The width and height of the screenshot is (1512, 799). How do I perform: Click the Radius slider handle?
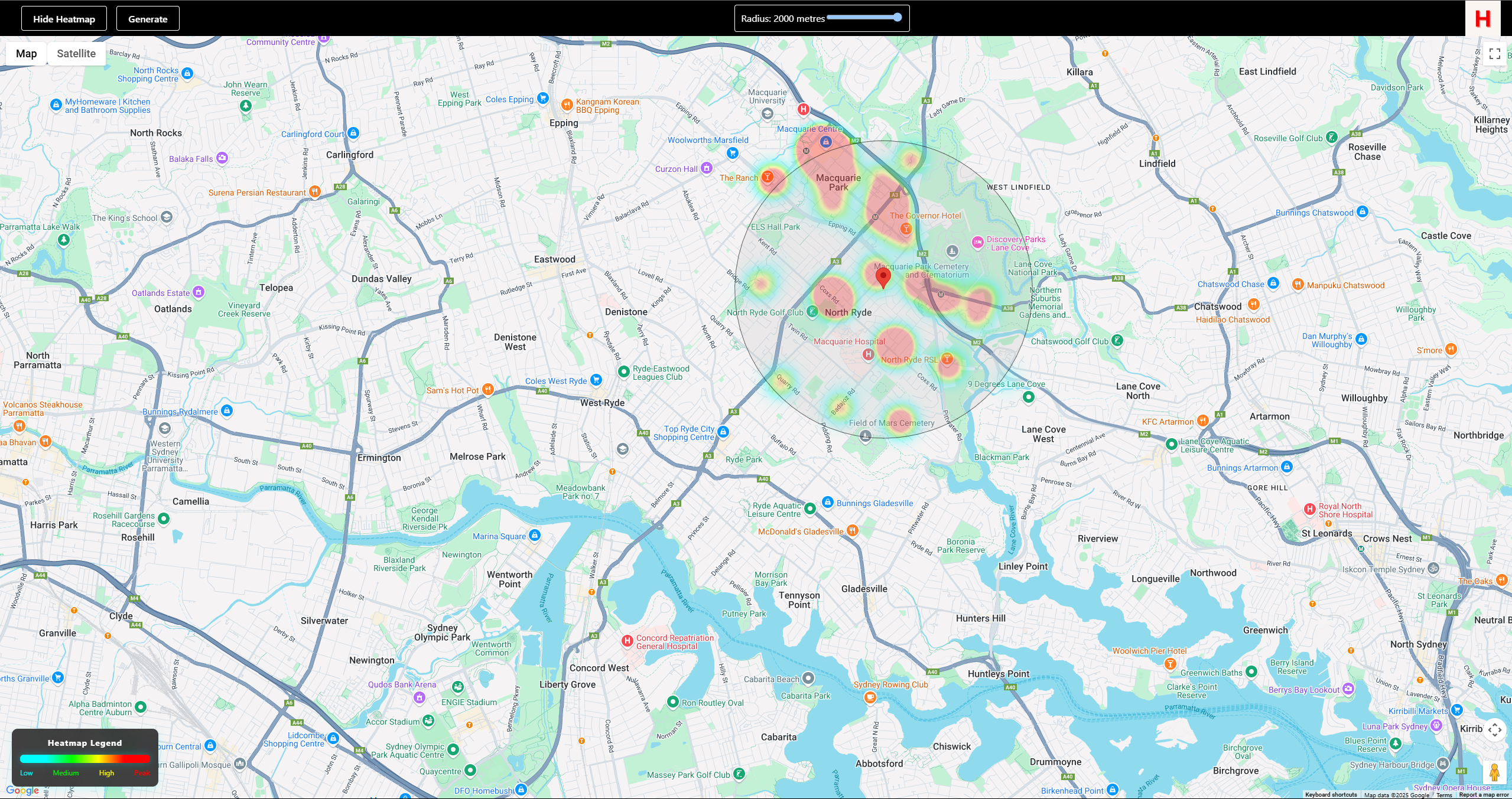click(x=898, y=18)
